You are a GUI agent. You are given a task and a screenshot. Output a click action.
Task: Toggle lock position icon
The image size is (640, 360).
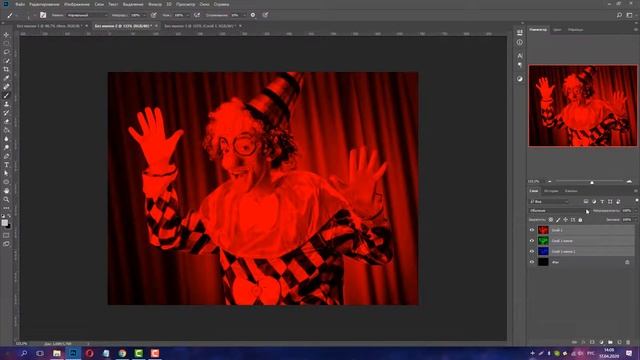[x=565, y=220]
